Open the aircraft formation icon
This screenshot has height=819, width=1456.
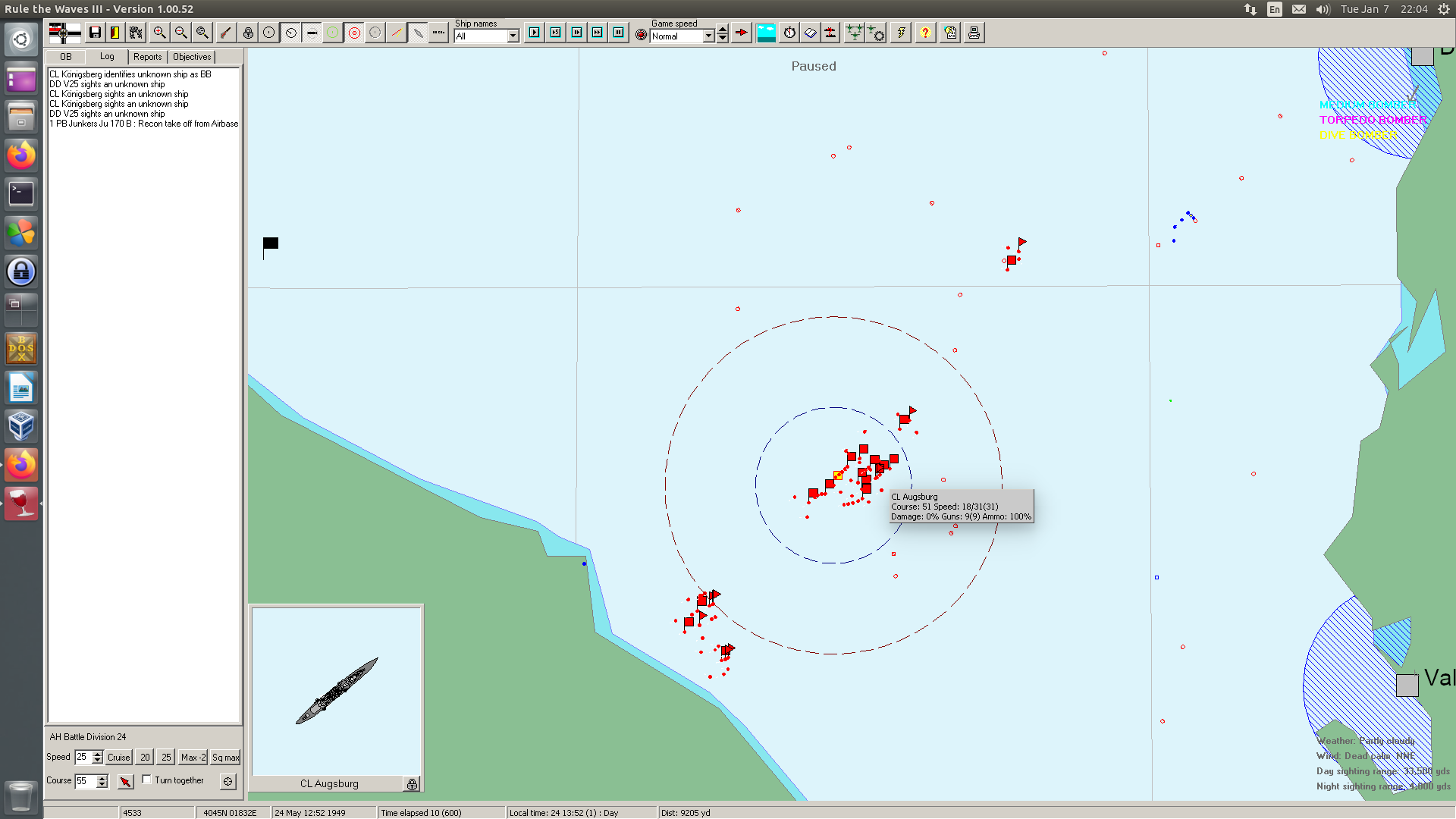pos(854,33)
